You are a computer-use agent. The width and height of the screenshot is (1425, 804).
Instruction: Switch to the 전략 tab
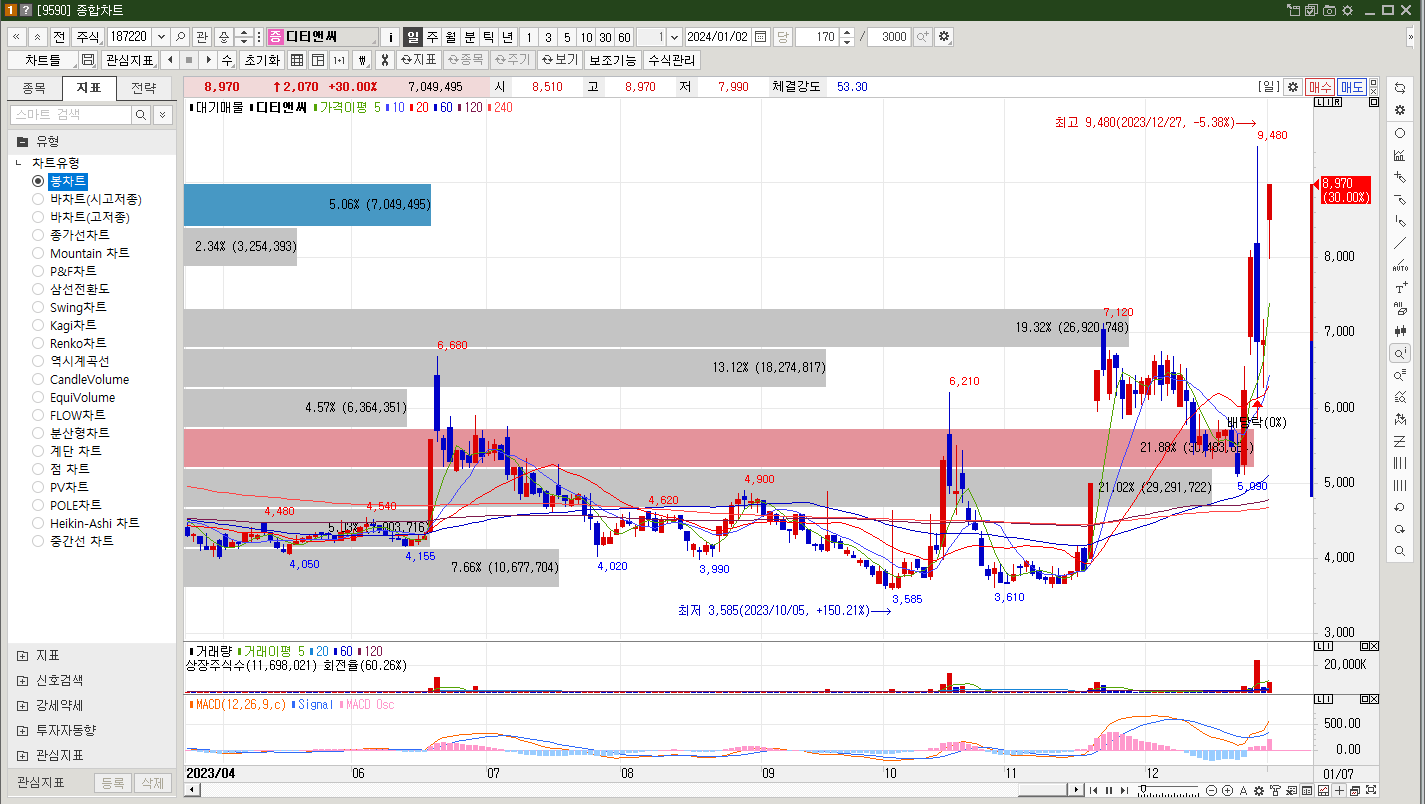click(x=143, y=88)
